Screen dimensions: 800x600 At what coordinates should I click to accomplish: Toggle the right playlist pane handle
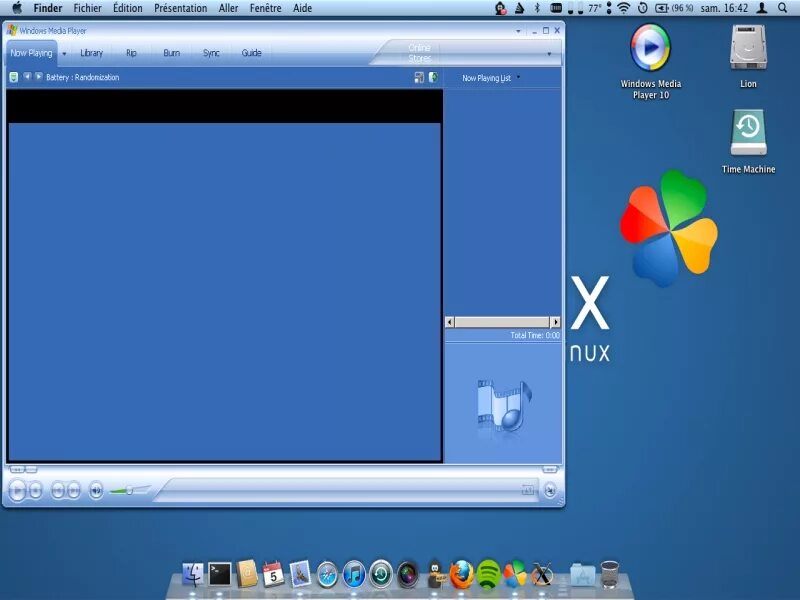(550, 469)
